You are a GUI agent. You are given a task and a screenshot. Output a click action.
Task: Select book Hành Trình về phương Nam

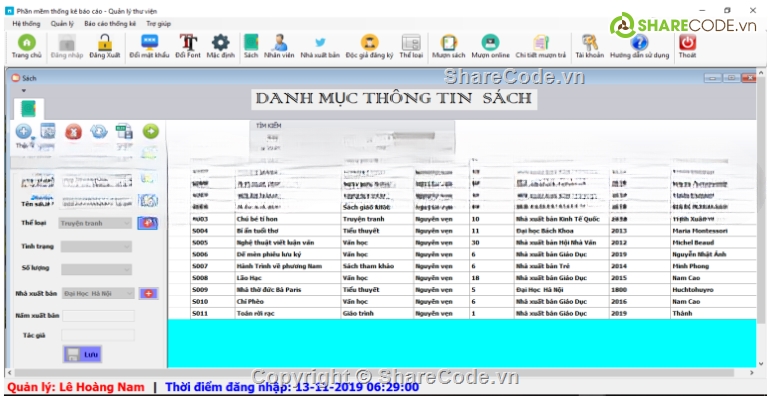[x=288, y=266]
